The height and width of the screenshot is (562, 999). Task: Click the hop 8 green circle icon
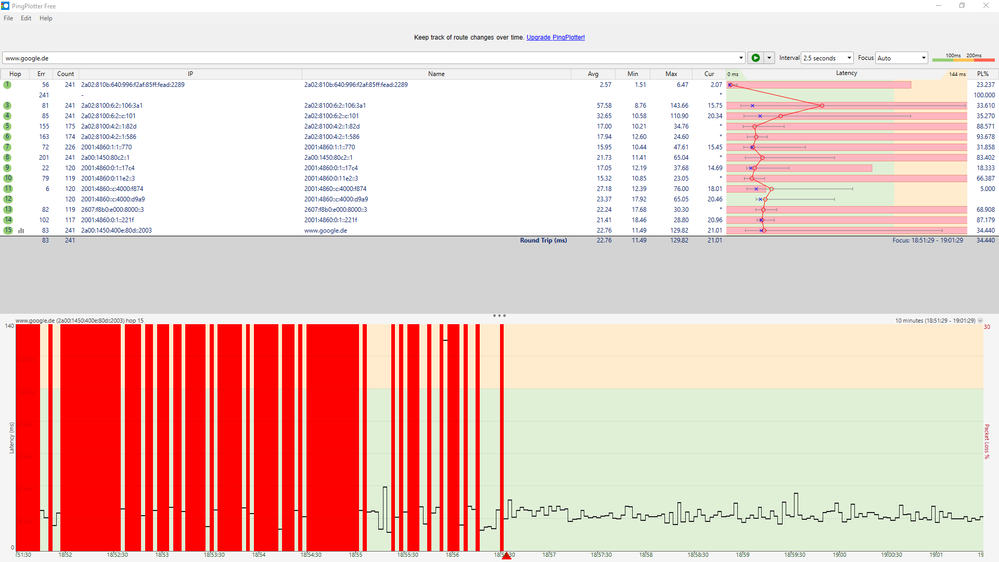point(7,157)
